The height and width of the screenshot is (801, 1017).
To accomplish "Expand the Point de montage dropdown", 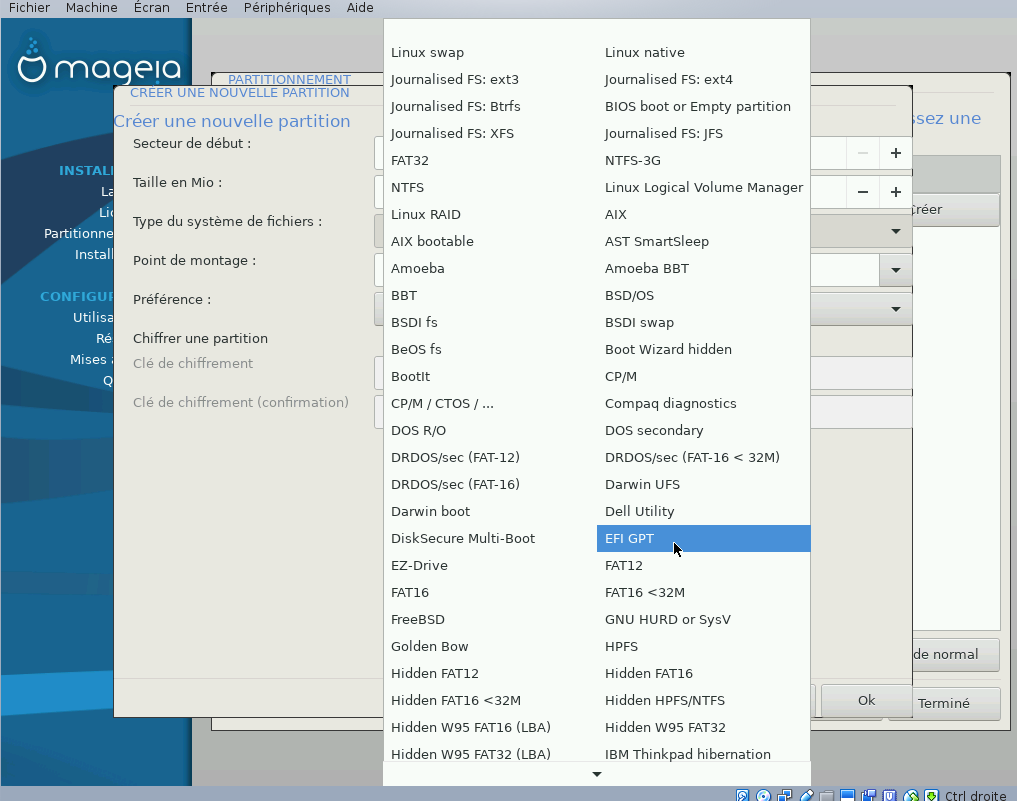I will (x=896, y=270).
